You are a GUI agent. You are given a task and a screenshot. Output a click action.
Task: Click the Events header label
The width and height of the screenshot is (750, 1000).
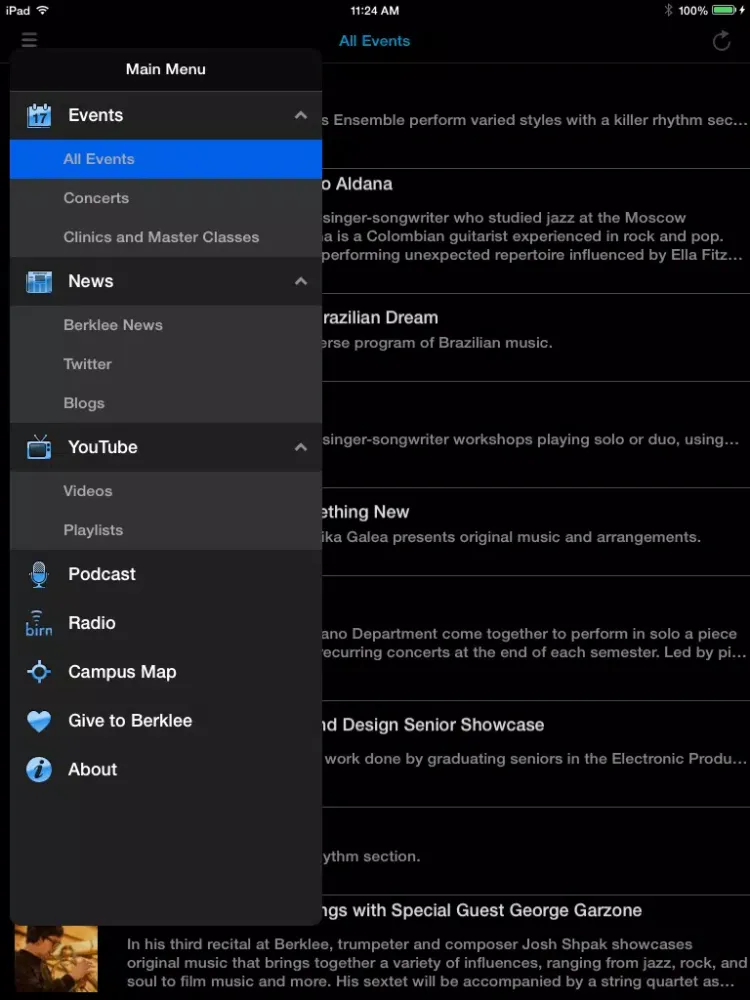click(96, 115)
